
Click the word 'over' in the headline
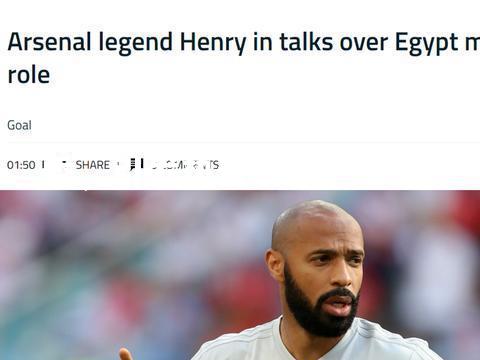click(x=364, y=43)
